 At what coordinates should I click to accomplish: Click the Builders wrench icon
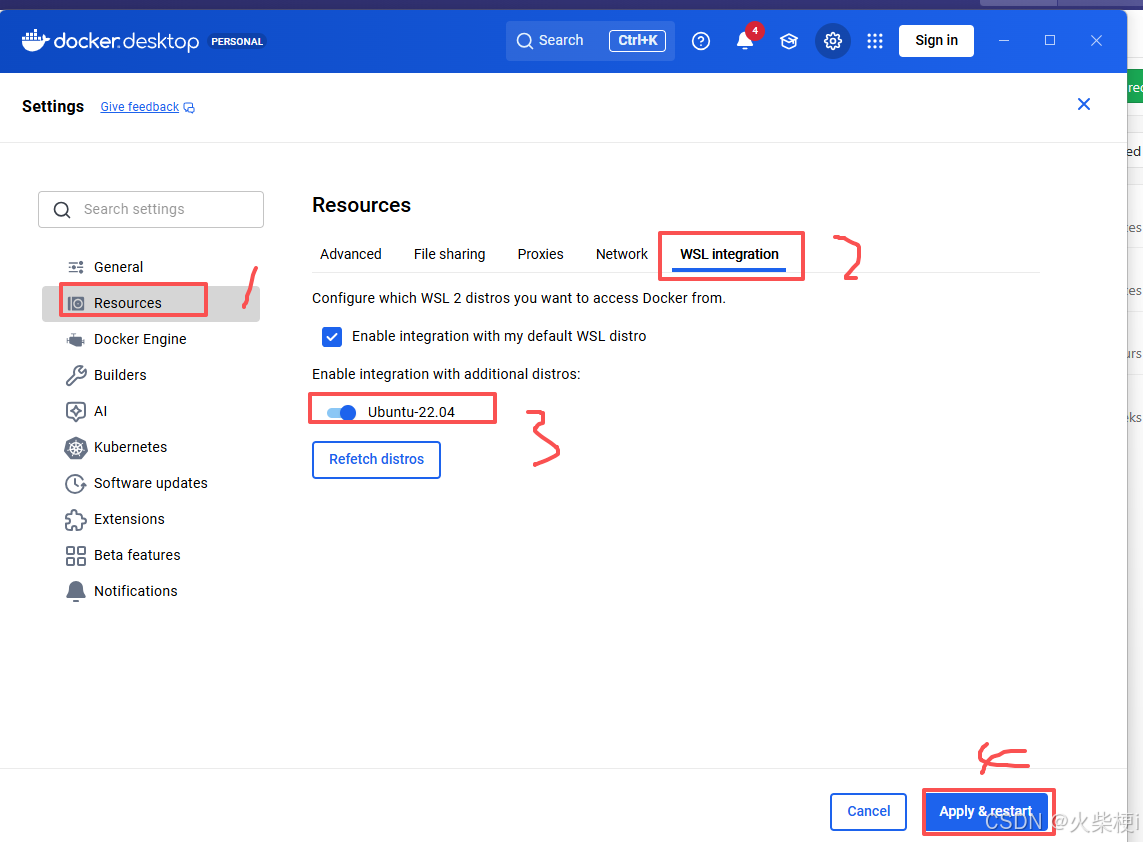(76, 375)
